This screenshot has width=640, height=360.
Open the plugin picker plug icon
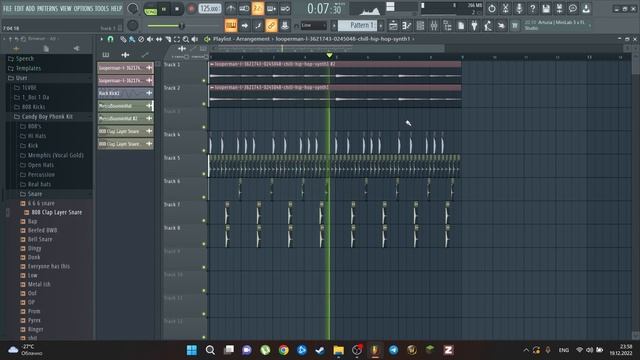[x=474, y=26]
